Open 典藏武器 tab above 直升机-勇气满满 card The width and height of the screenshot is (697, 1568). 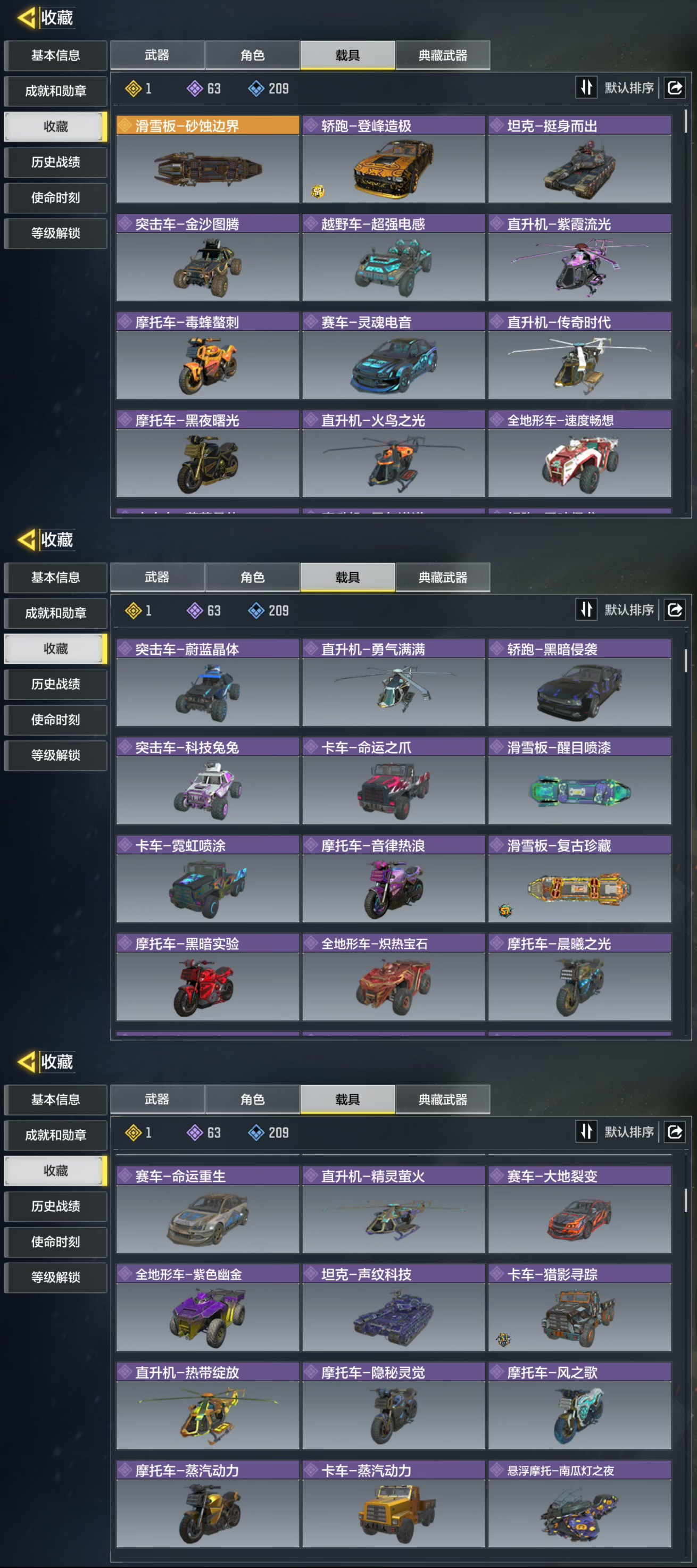point(443,577)
